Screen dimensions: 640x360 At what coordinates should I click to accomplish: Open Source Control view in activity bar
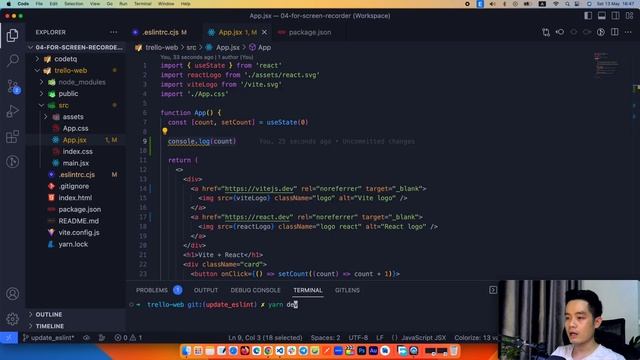click(13, 86)
